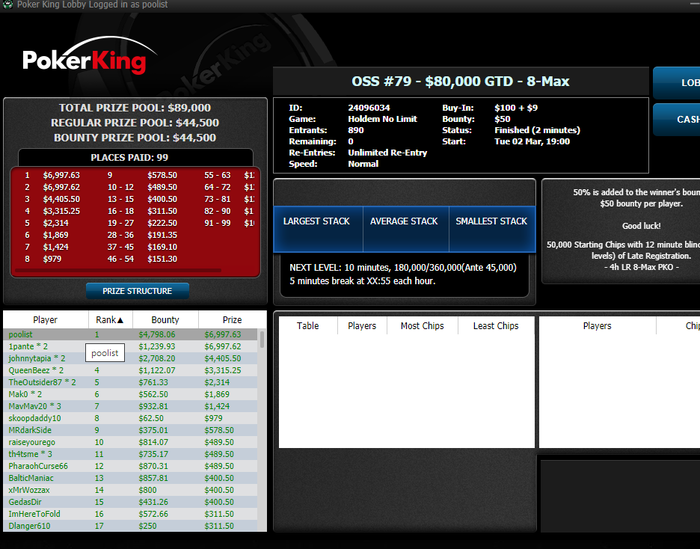Screen dimensions: 700x549
Task: Click the Next Level blinds information text
Action: [403, 268]
